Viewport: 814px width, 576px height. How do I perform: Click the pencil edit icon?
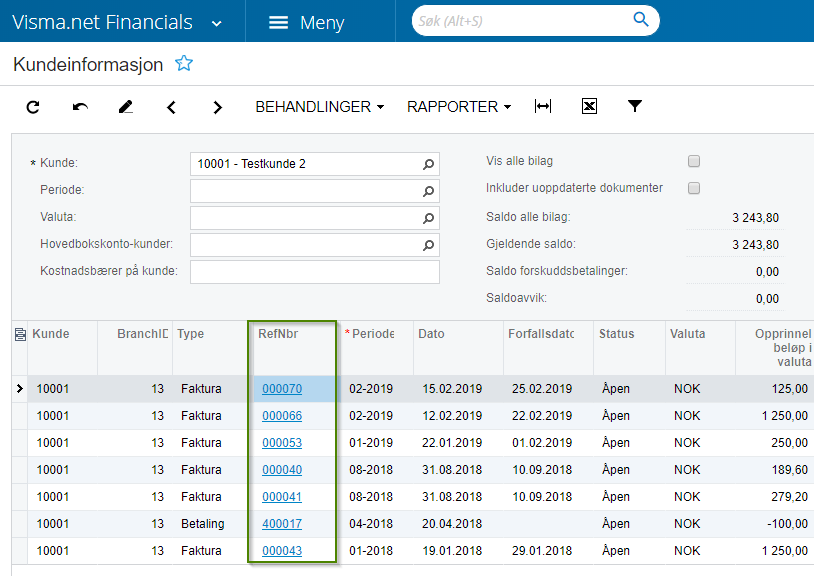pos(126,107)
